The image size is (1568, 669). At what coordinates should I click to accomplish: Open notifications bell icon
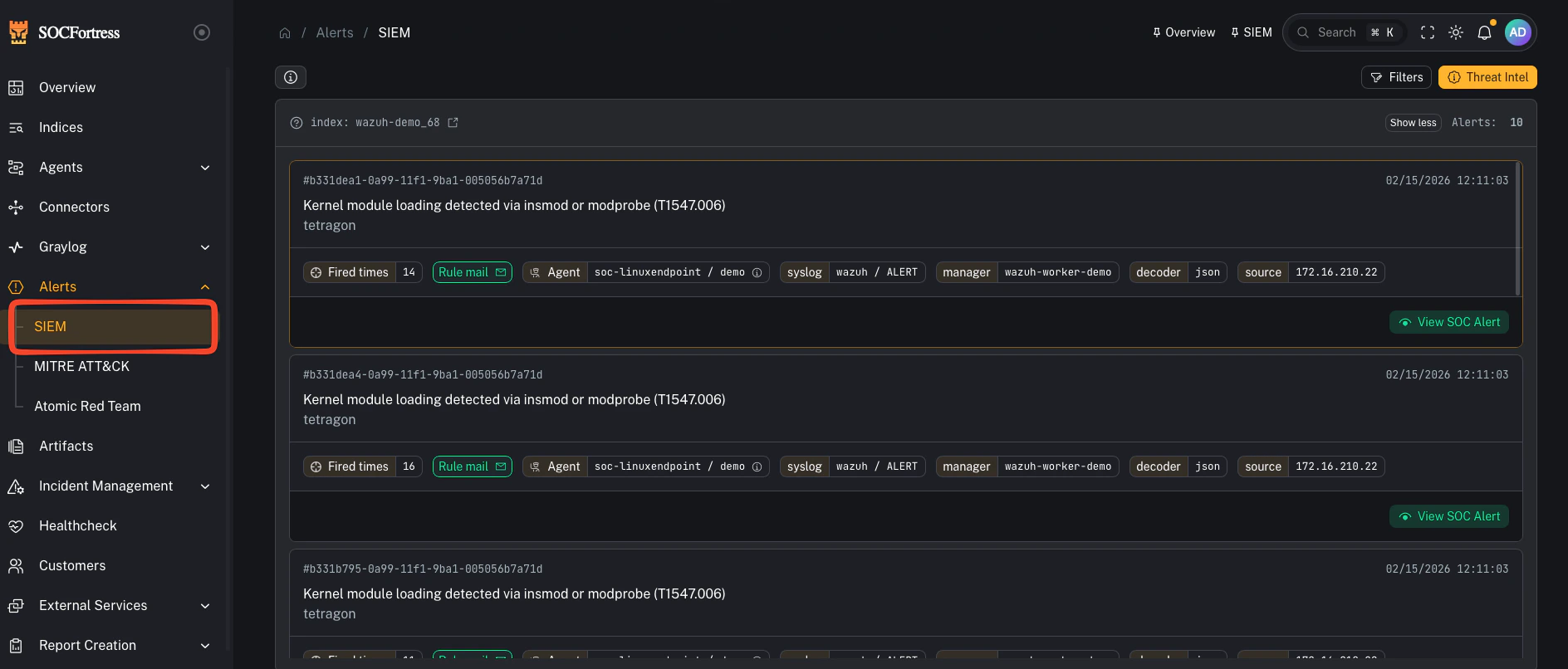coord(1485,32)
